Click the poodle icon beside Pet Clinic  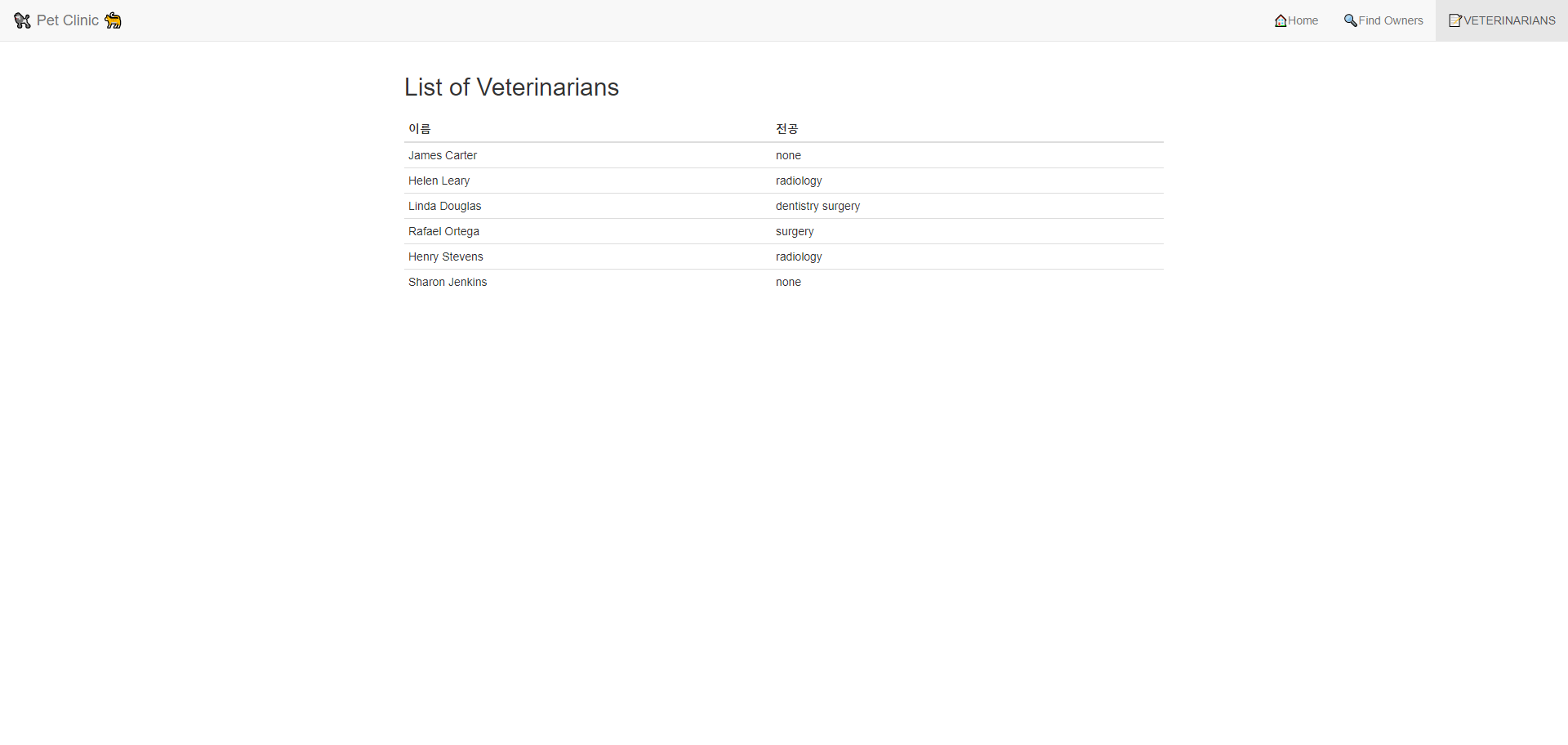22,20
